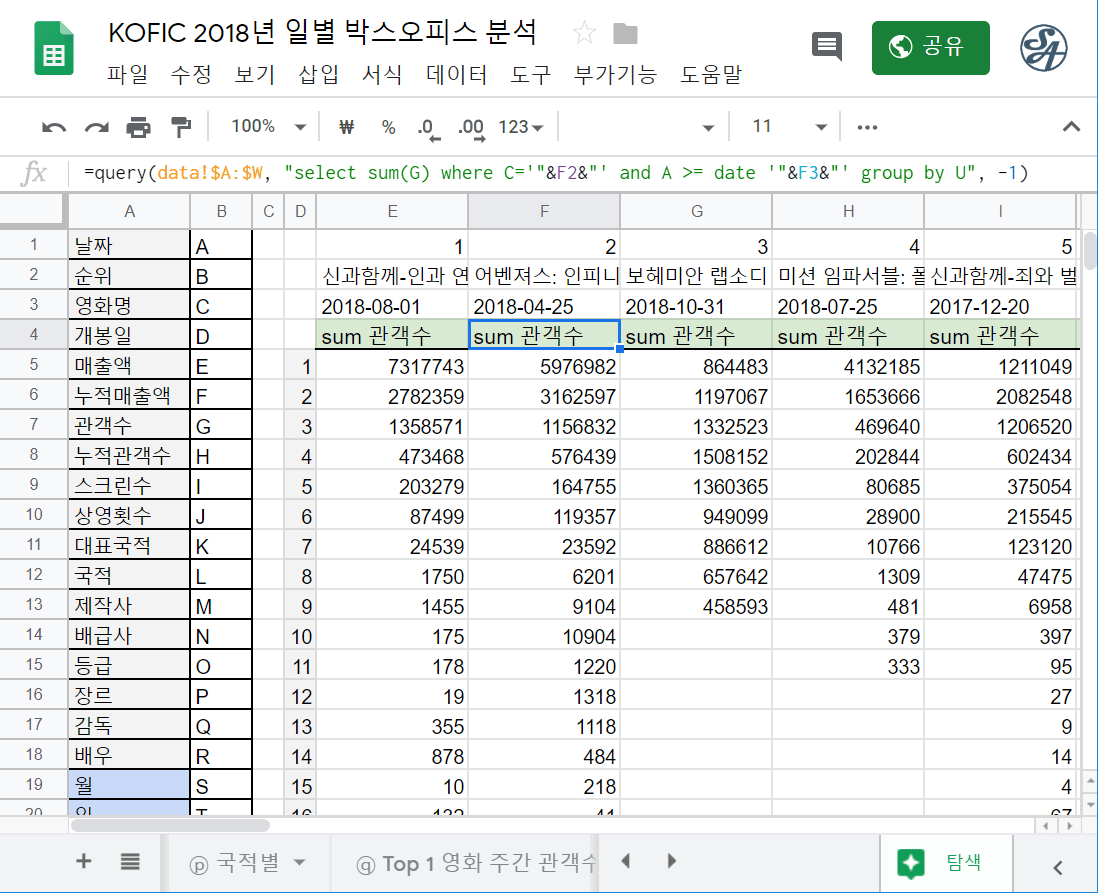Click the undo arrow icon
Screen dimensions: 1098x893
tap(54, 127)
